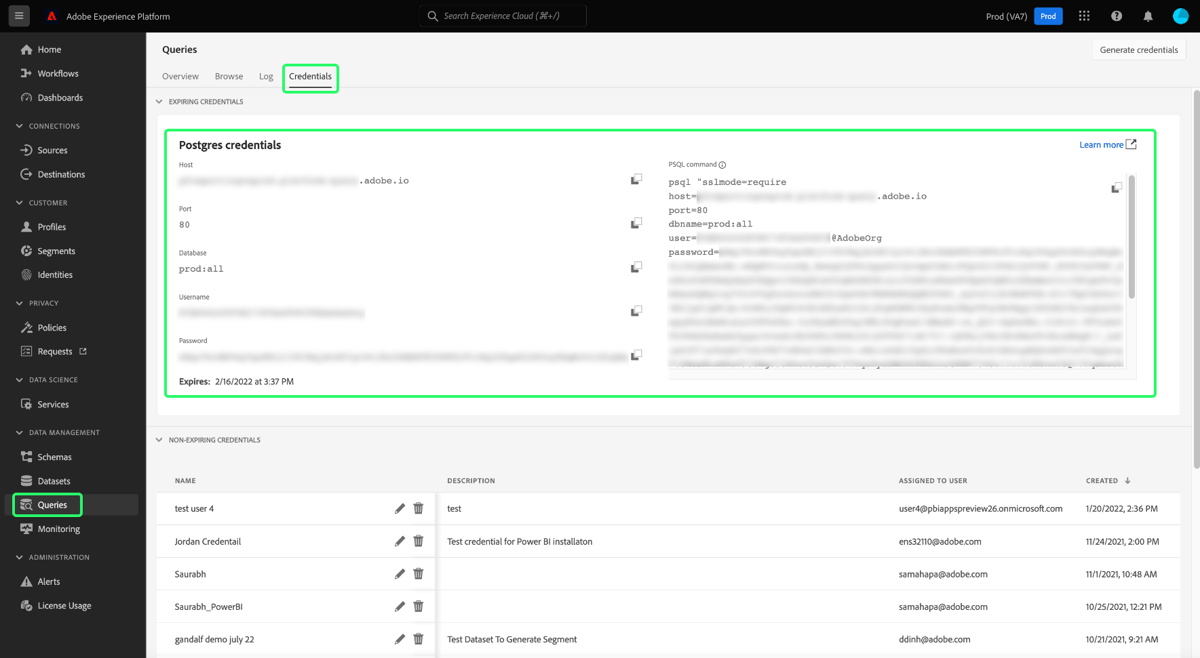Copy the Port value

pyautogui.click(x=636, y=222)
